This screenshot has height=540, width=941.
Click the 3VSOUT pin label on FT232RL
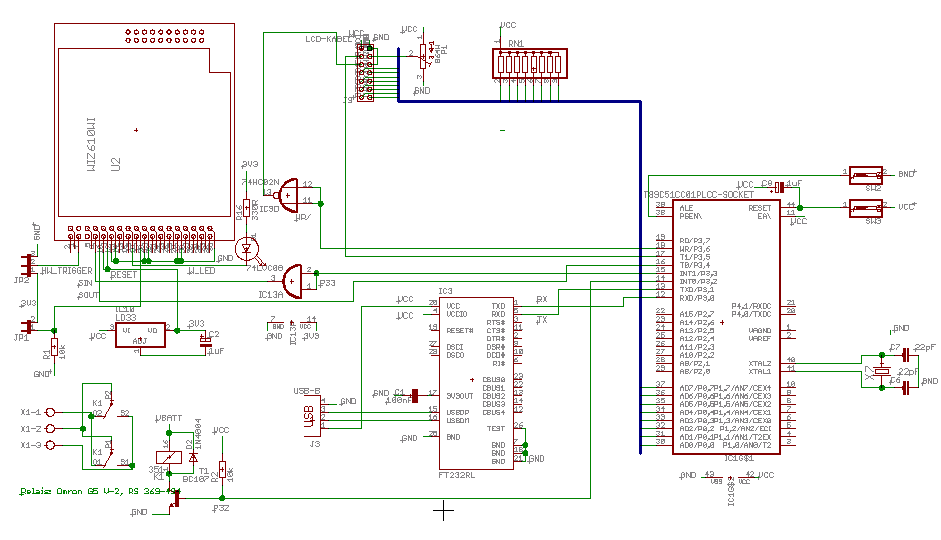click(x=460, y=396)
